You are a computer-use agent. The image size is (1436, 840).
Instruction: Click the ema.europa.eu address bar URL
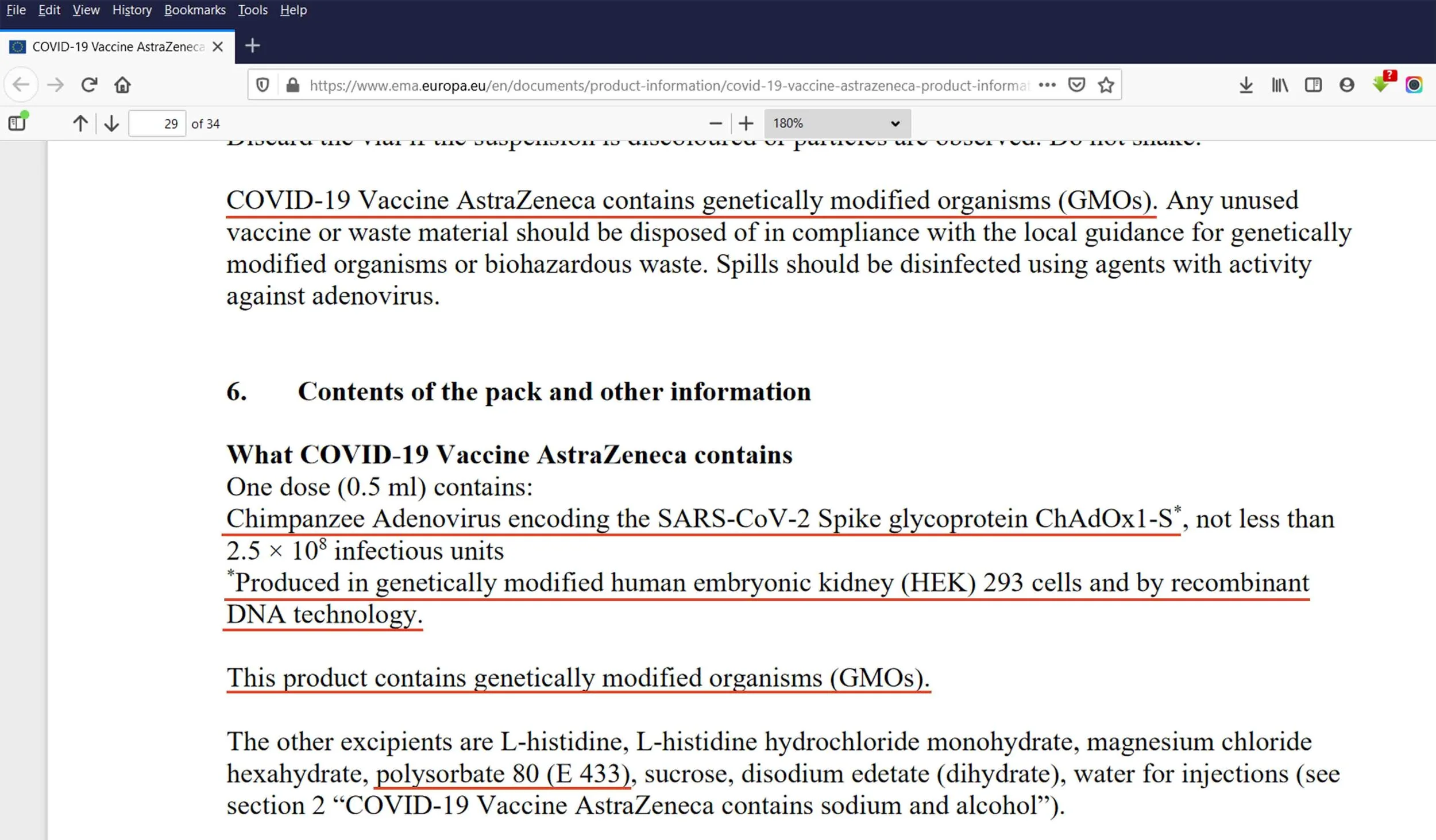[669, 86]
